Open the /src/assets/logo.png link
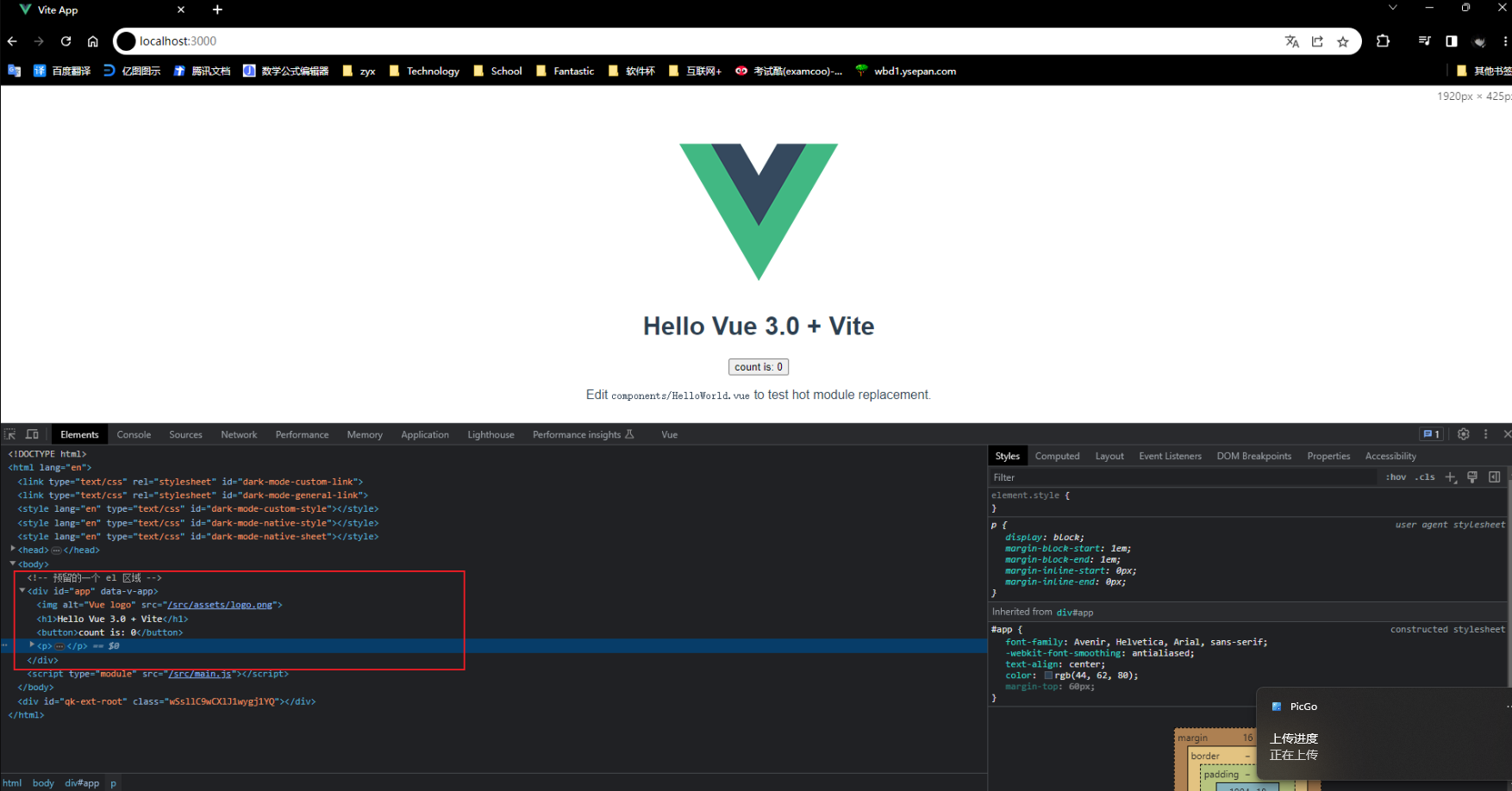The height and width of the screenshot is (791, 1512). click(221, 605)
